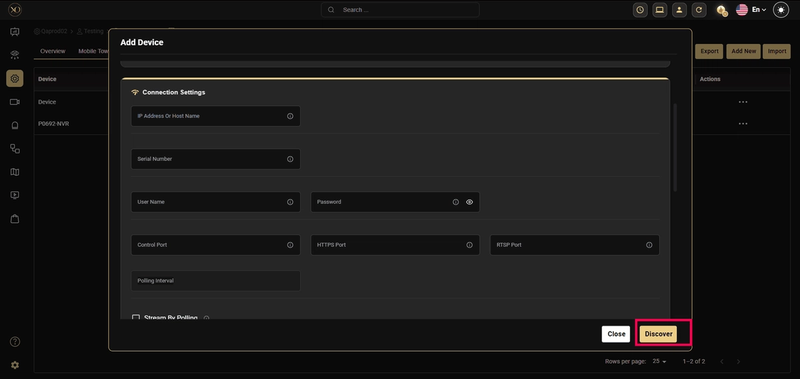Click the Password input field
This screenshot has width=800, height=379.
395,202
